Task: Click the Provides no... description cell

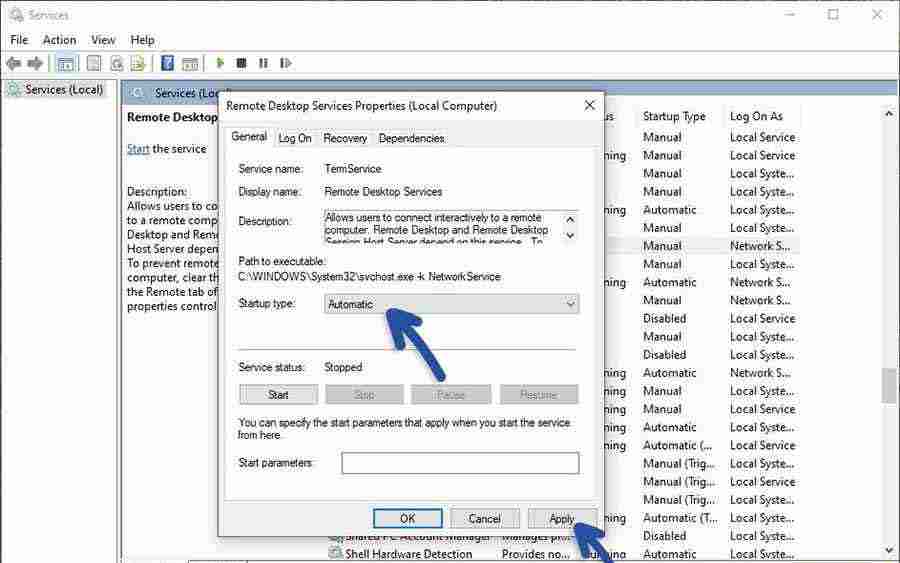Action: pyautogui.click(x=536, y=554)
